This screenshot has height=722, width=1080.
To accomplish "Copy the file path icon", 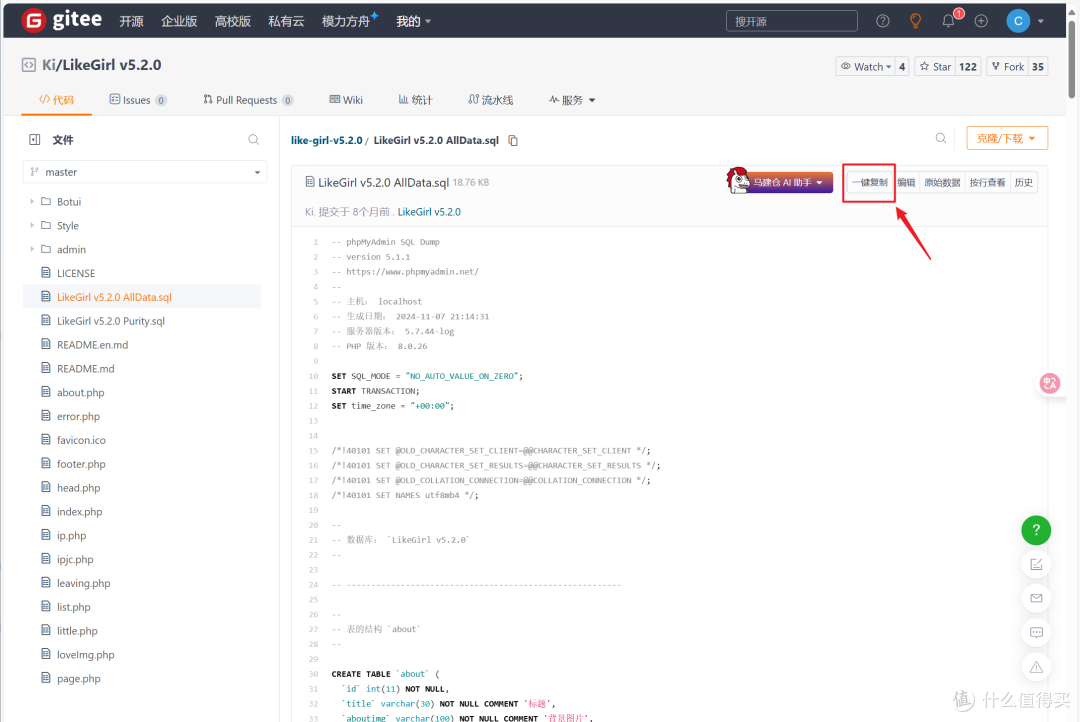I will [513, 141].
